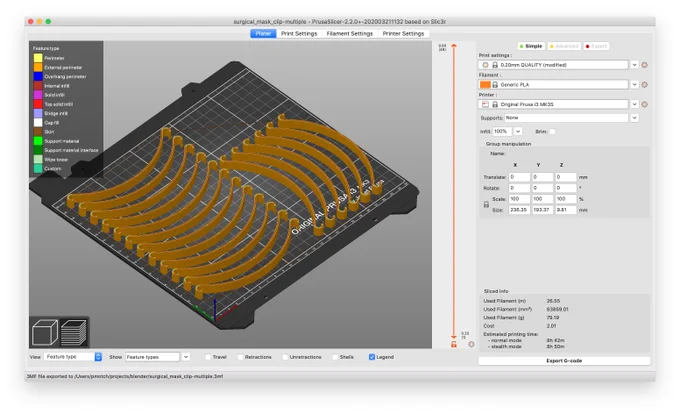This screenshot has height=414, width=680.
Task: Click lock icon beside Generic PLA
Action: tap(495, 85)
